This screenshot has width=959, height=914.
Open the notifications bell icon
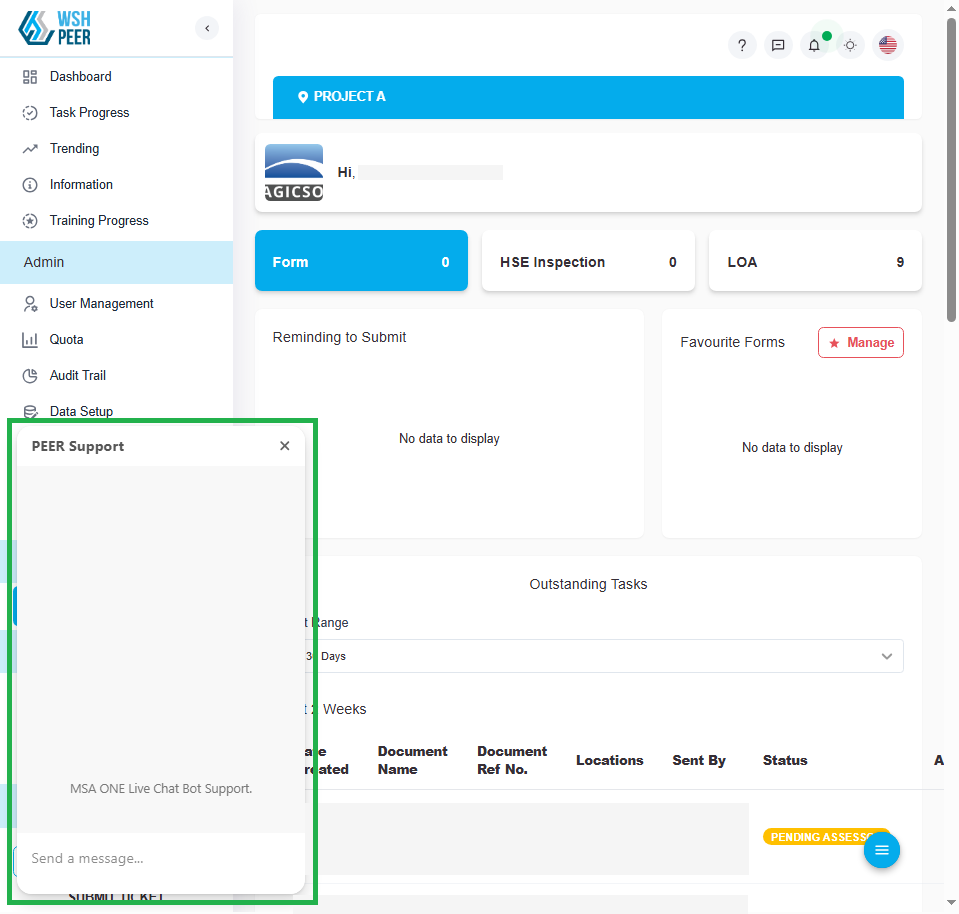814,45
